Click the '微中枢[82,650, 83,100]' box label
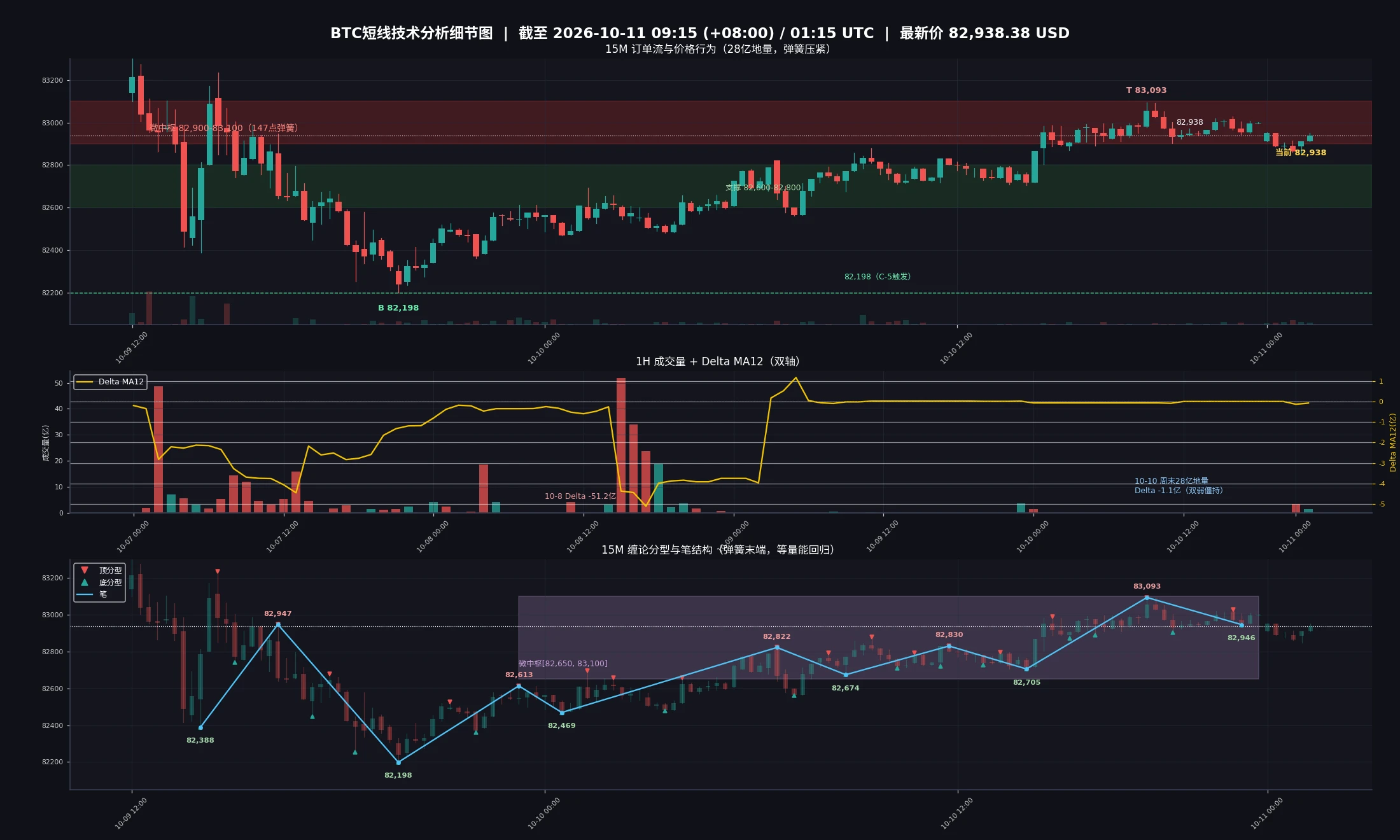The width and height of the screenshot is (1400, 840). (563, 664)
